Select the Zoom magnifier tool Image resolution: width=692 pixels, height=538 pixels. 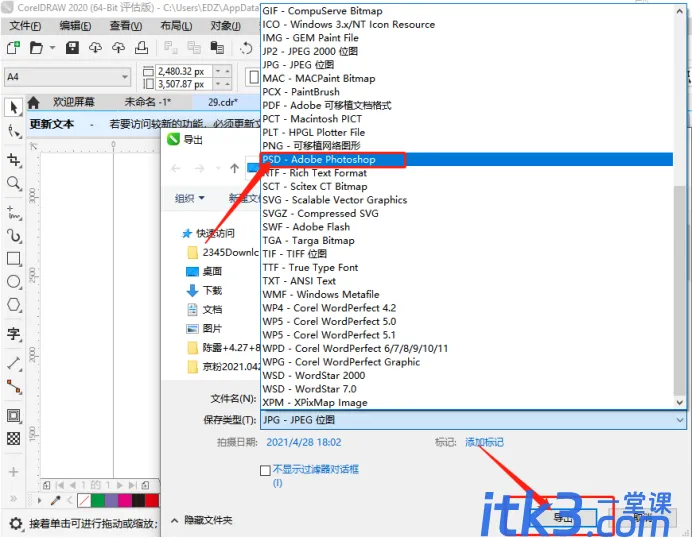14,183
